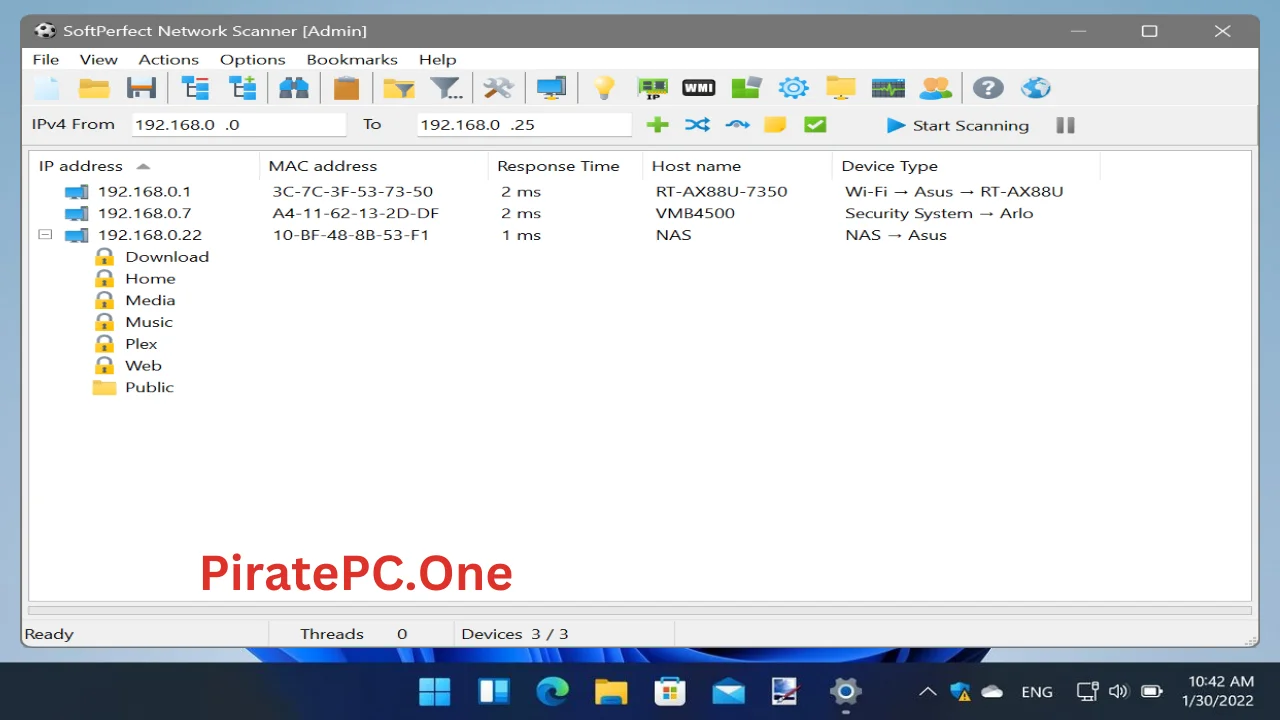The height and width of the screenshot is (720, 1280).
Task: Click the clipboard paste toolbar icon
Action: [x=346, y=88]
